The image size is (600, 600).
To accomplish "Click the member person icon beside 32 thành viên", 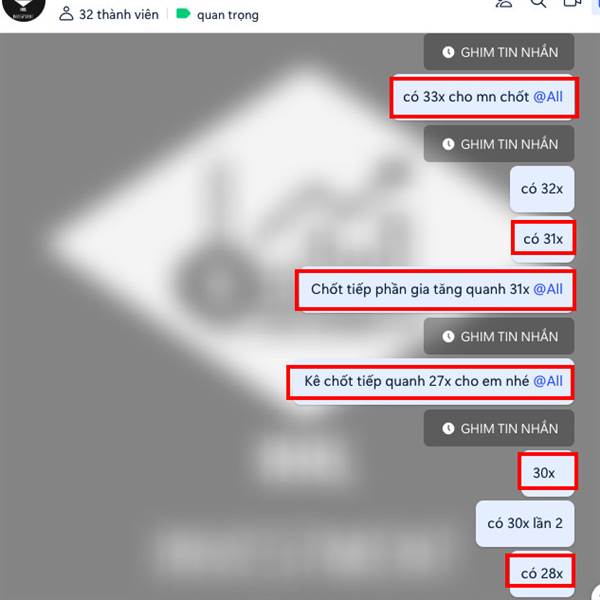I will (x=66, y=14).
